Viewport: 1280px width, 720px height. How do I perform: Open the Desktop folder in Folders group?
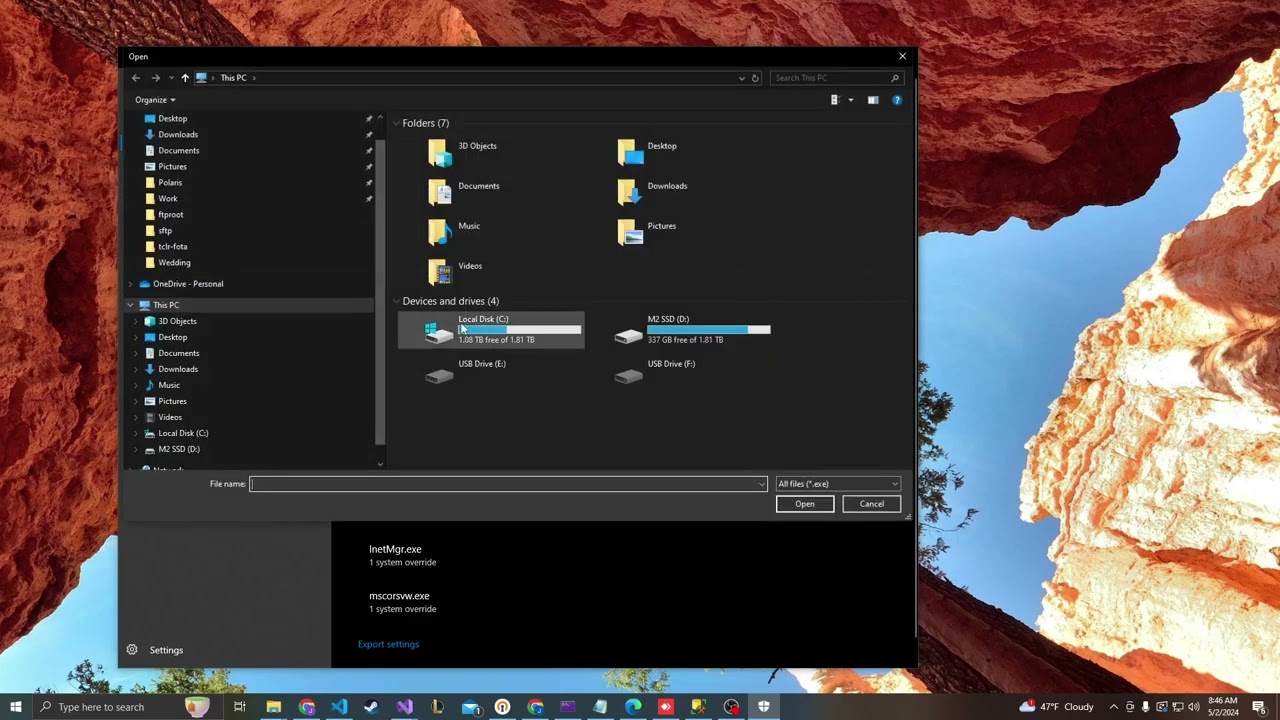[x=648, y=152]
